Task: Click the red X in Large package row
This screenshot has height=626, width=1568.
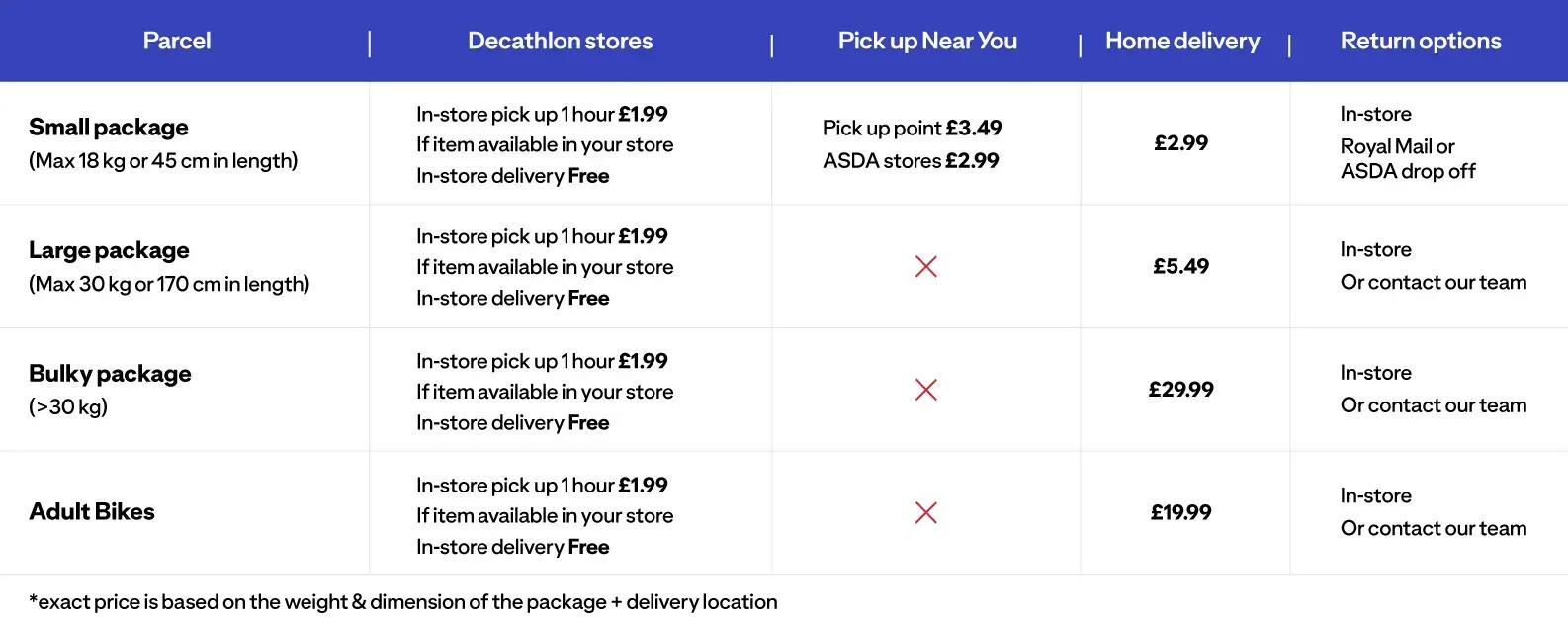Action: click(925, 266)
